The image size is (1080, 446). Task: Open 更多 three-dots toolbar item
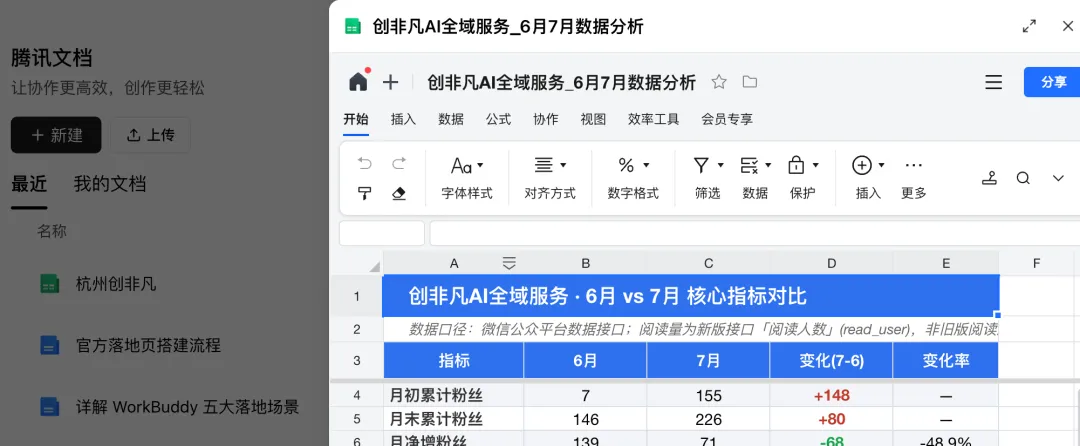point(913,165)
